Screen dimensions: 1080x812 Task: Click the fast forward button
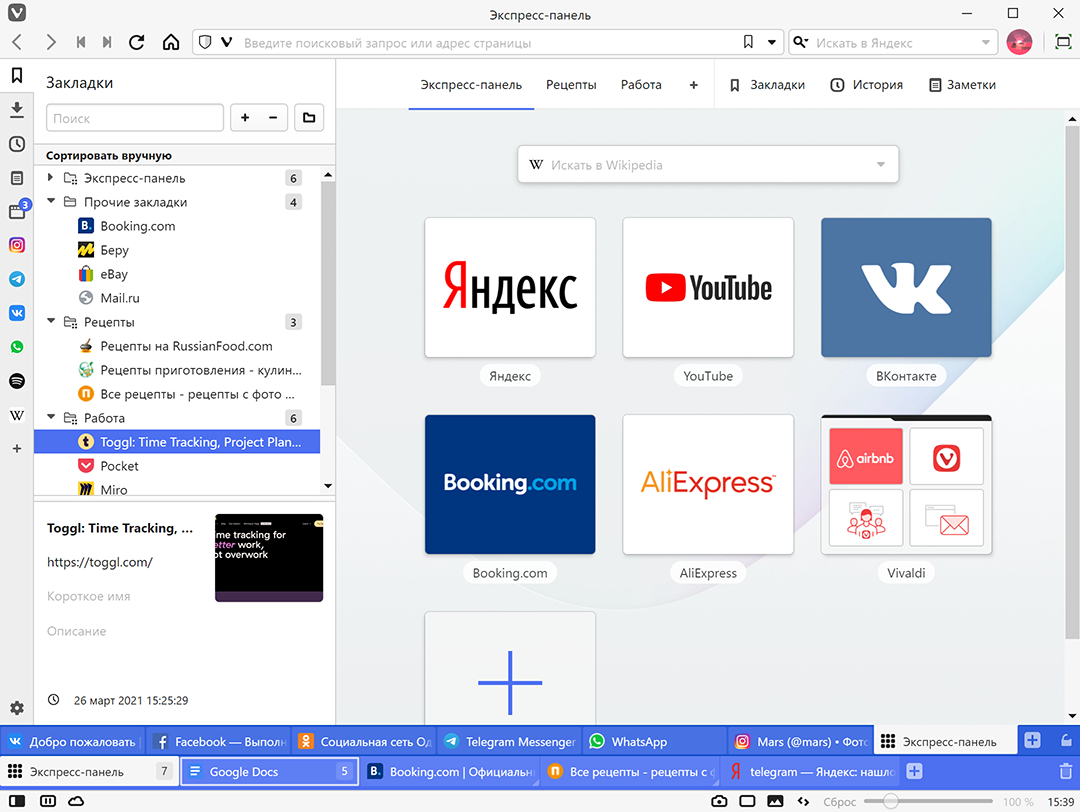(107, 43)
